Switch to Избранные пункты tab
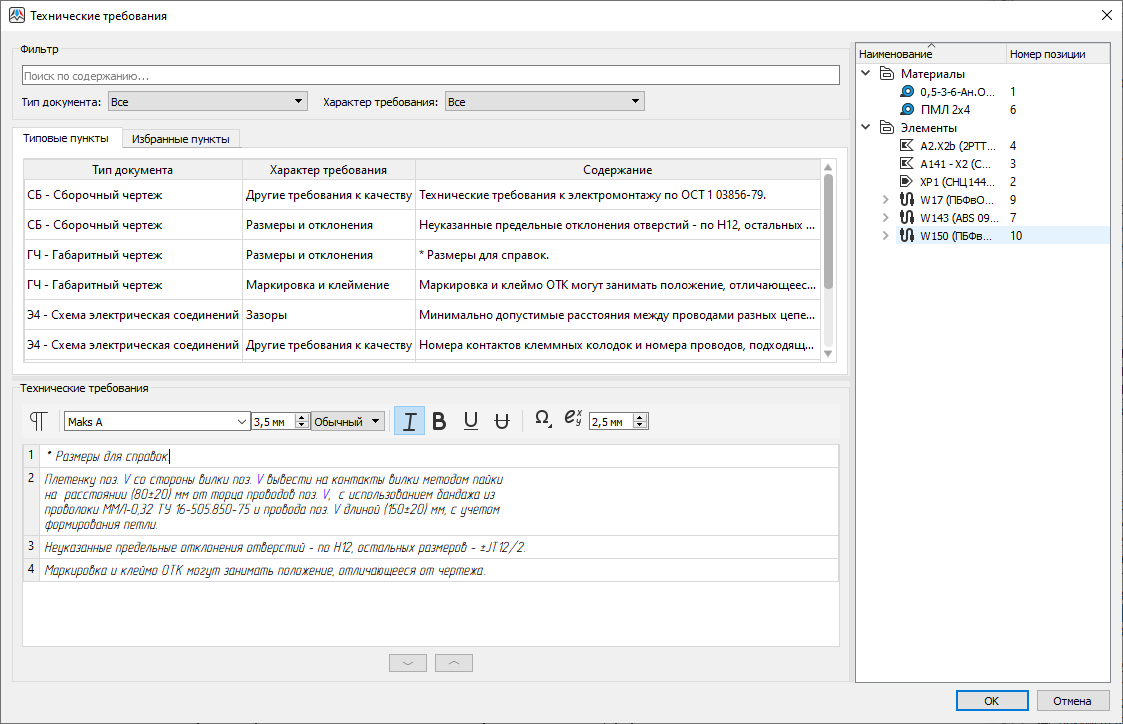 click(x=180, y=139)
